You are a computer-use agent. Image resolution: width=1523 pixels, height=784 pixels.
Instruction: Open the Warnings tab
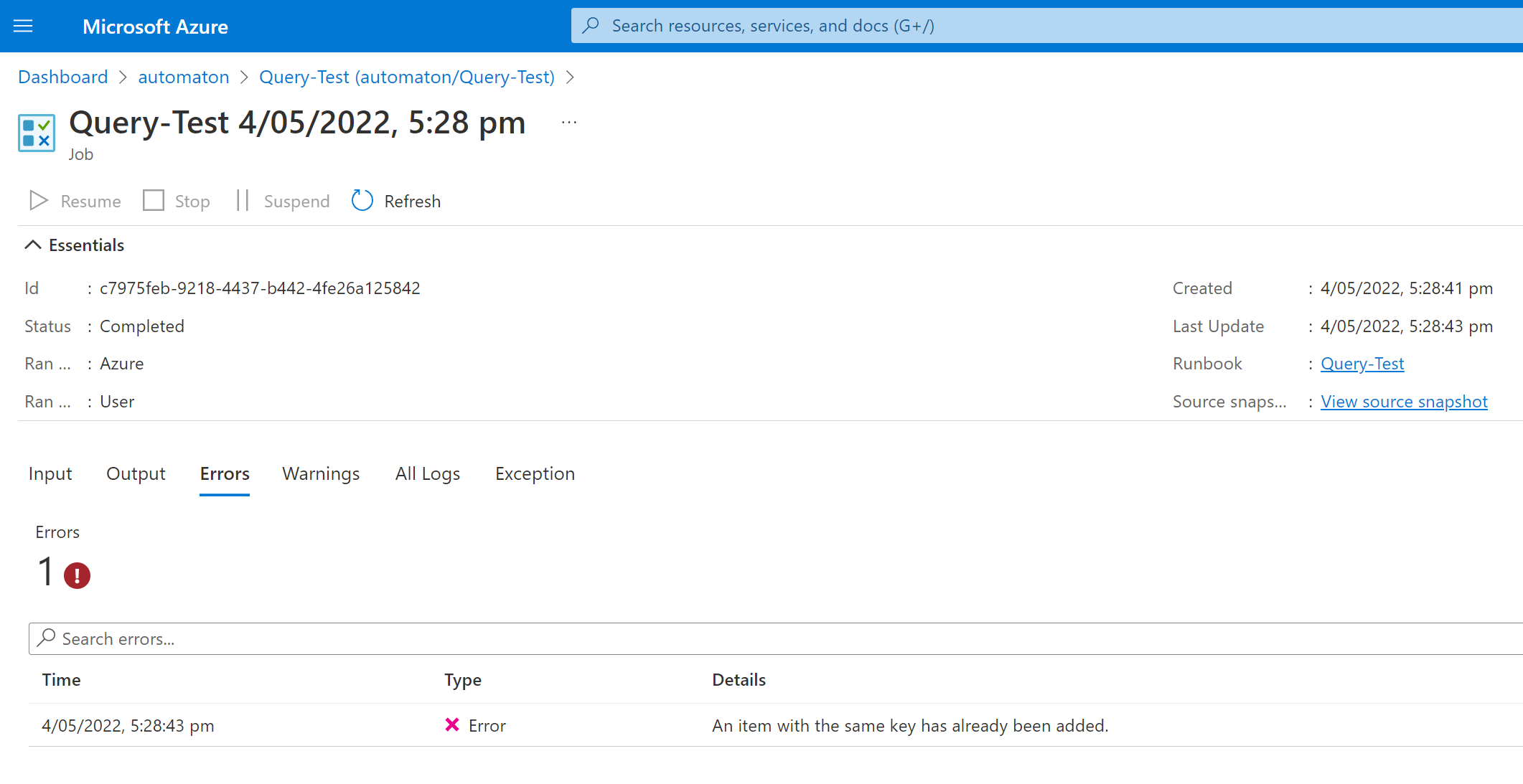[321, 473]
